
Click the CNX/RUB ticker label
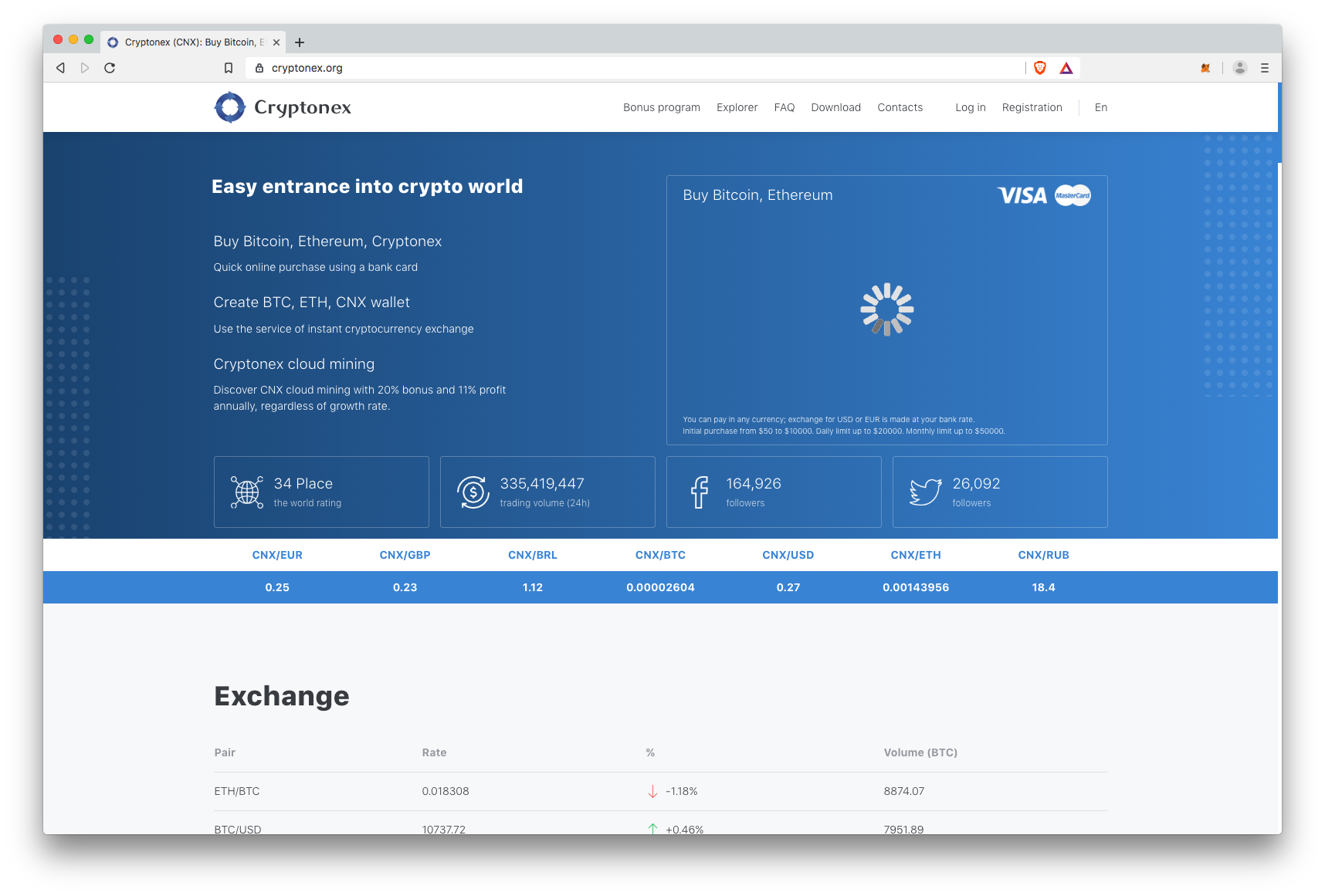point(1044,555)
